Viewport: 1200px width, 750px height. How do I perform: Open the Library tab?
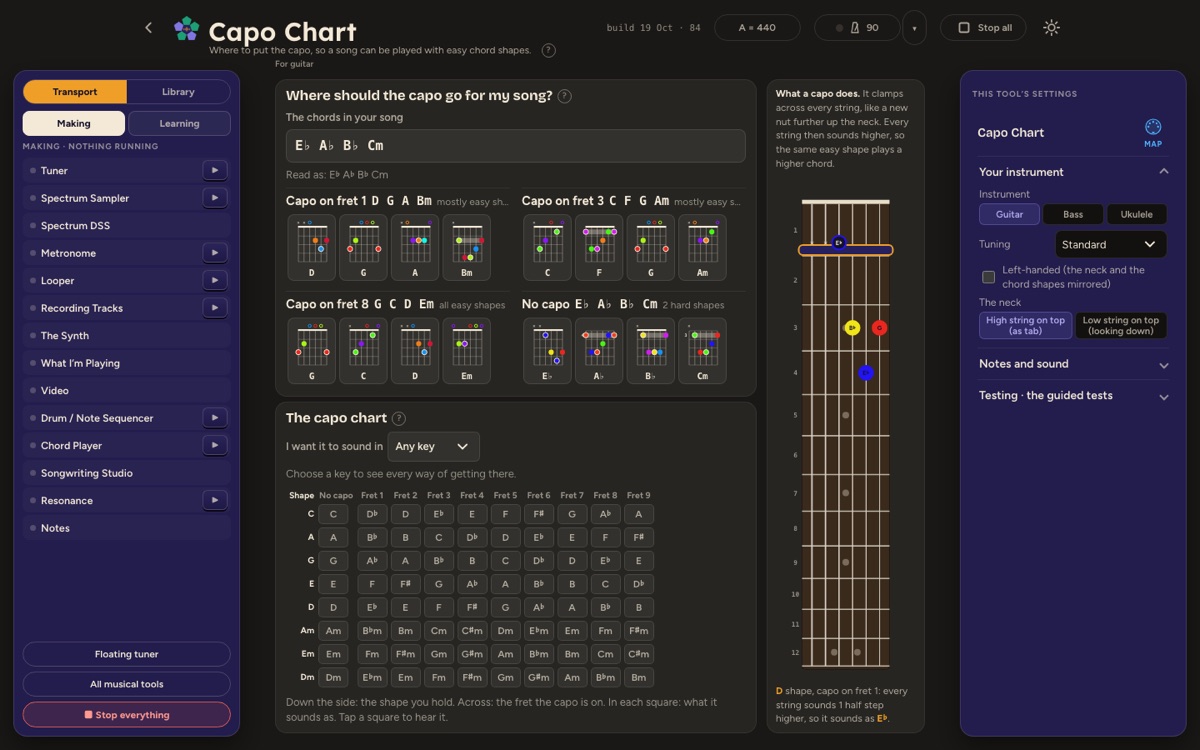point(178,92)
